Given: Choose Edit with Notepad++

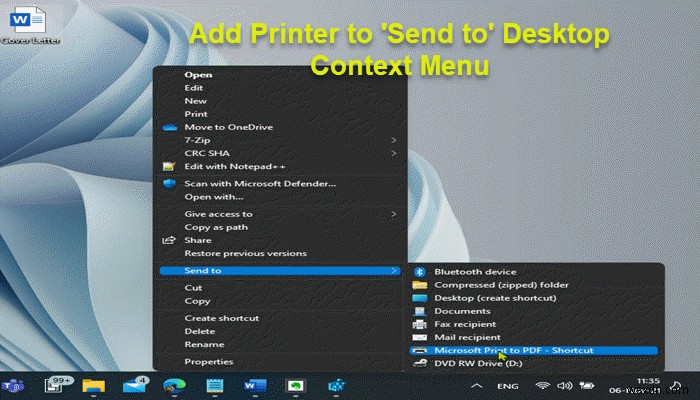Looking at the screenshot, I should (x=235, y=167).
